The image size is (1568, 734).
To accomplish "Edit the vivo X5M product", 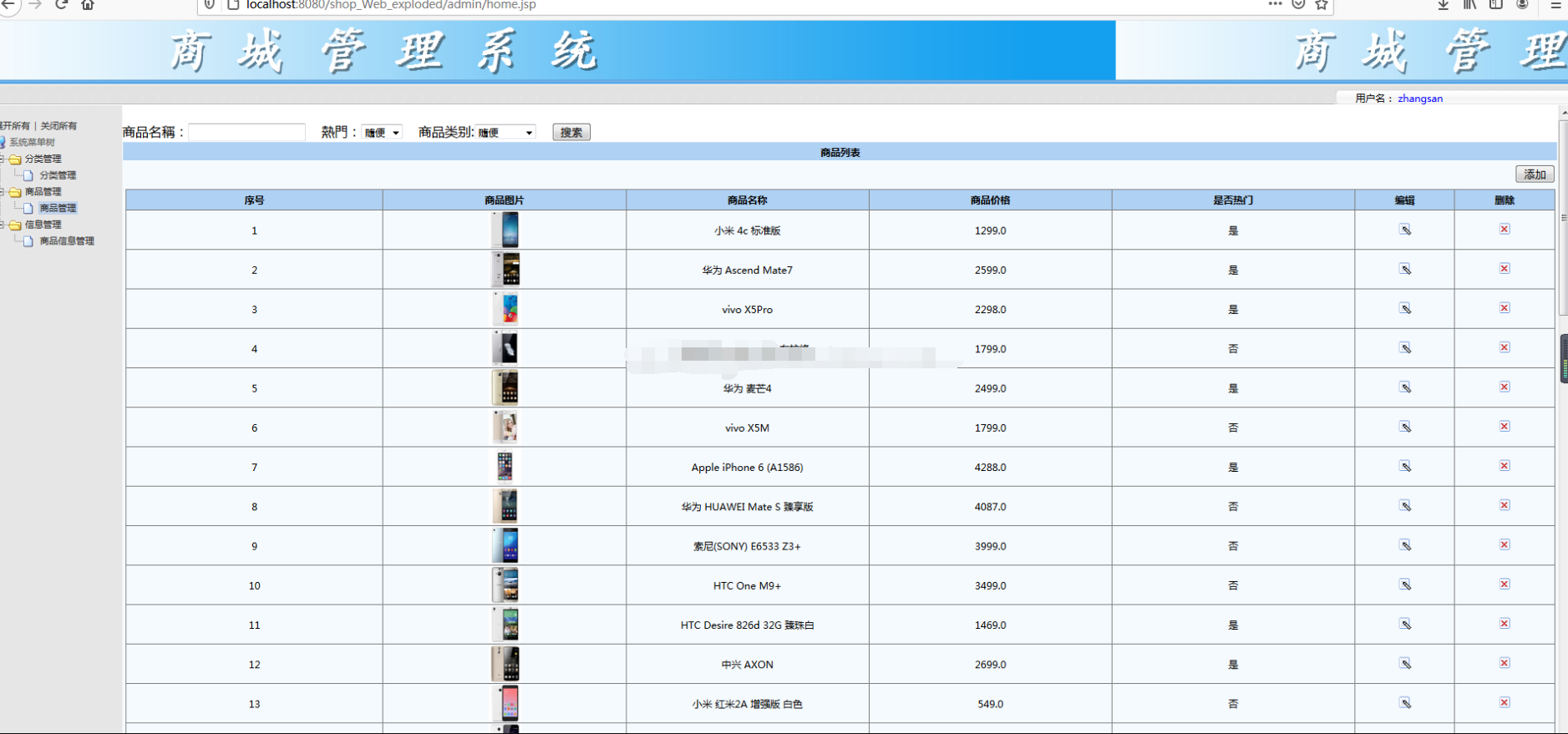I will click(x=1405, y=427).
